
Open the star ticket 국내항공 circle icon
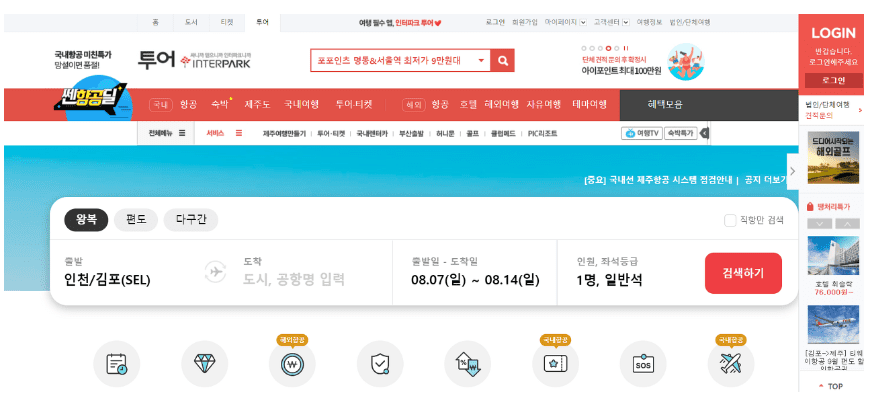click(x=555, y=364)
